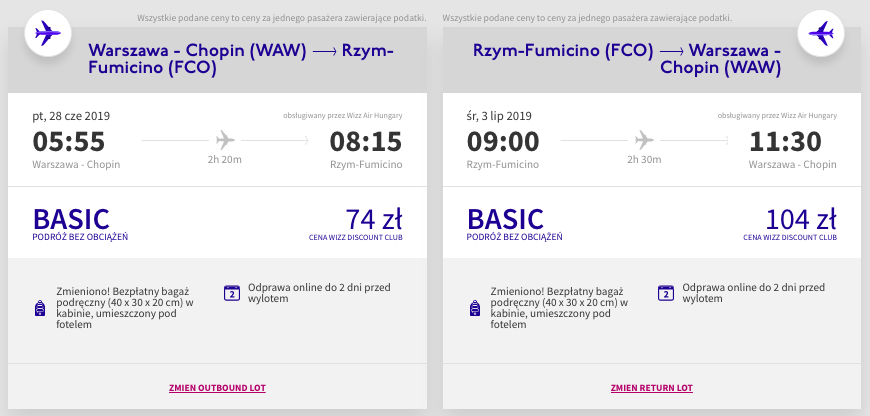This screenshot has width=870, height=416.
Task: Open the ZMIEN OUTBOUND LOT link
Action: [x=218, y=388]
